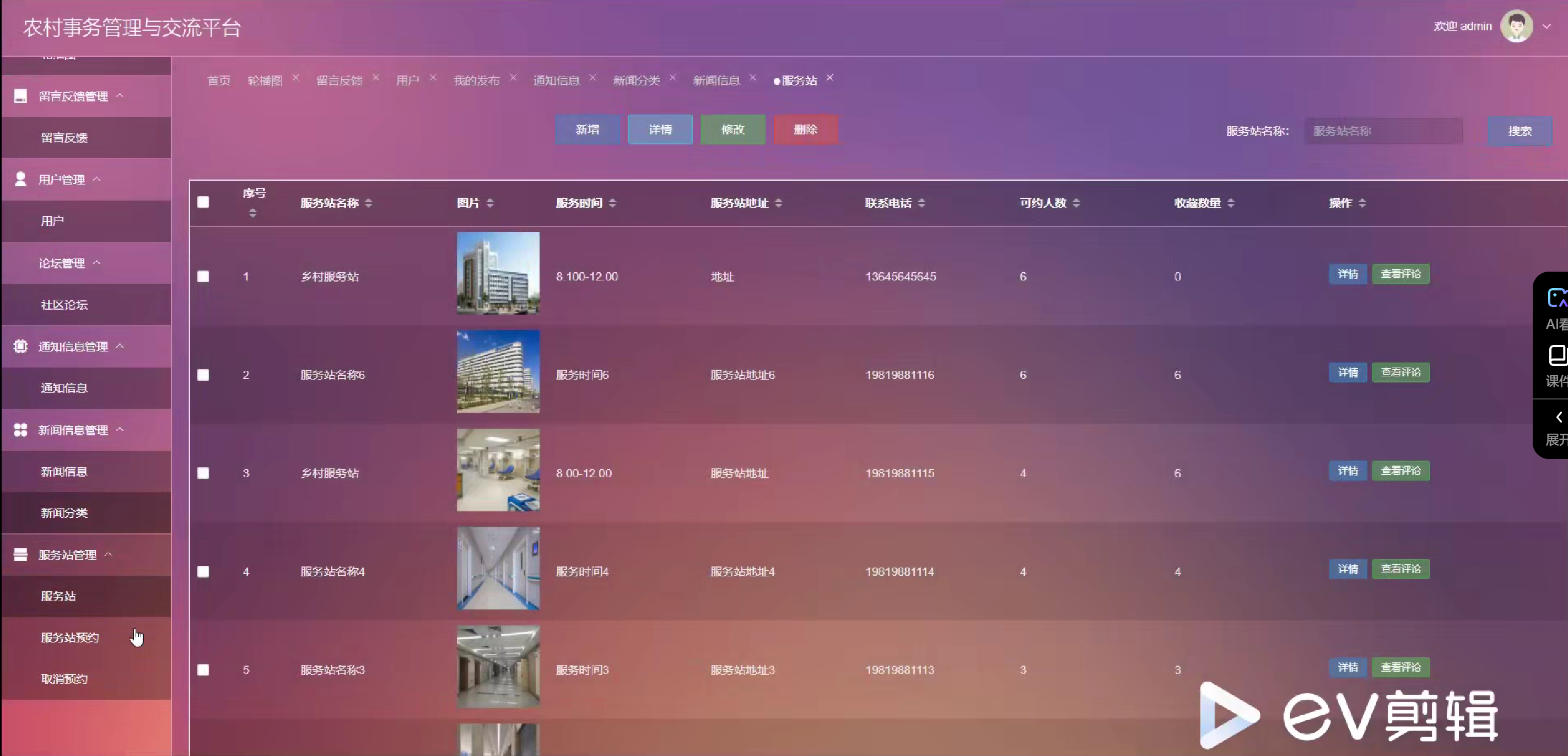Sort by 服务站名称 column arrows
The height and width of the screenshot is (756, 1568).
[x=369, y=203]
